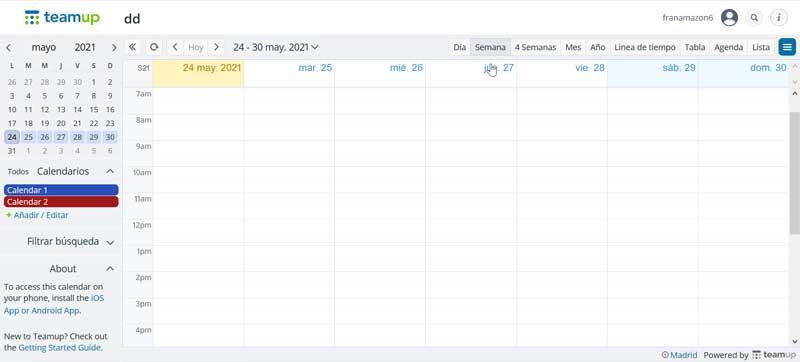The width and height of the screenshot is (800, 362).
Task: Go to next week arrow
Action: coord(216,47)
